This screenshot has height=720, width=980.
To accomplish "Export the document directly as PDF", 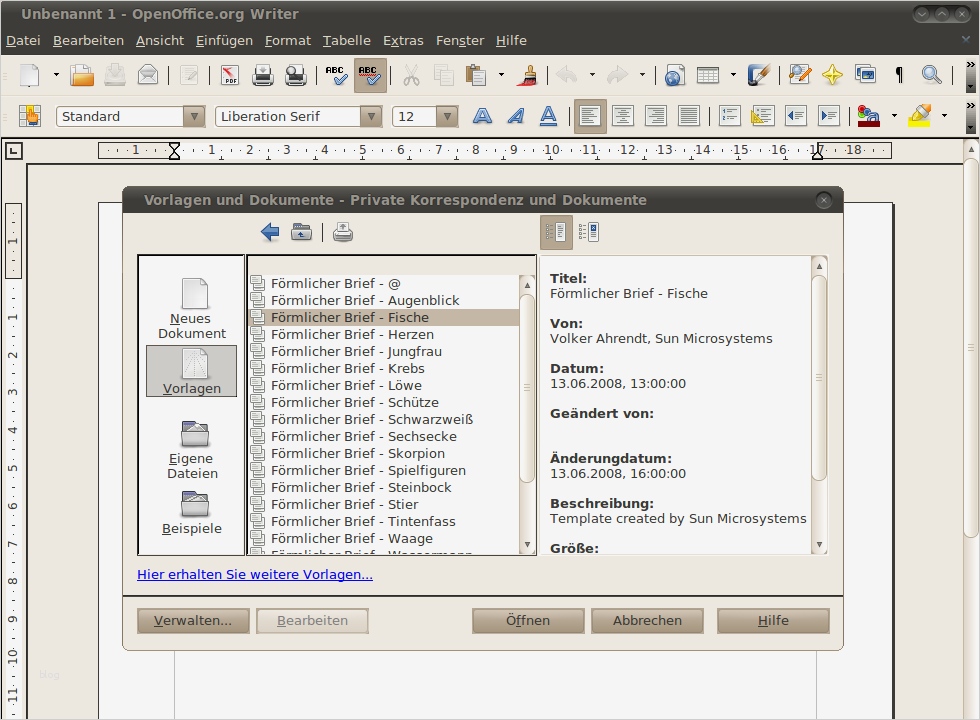I will point(230,75).
